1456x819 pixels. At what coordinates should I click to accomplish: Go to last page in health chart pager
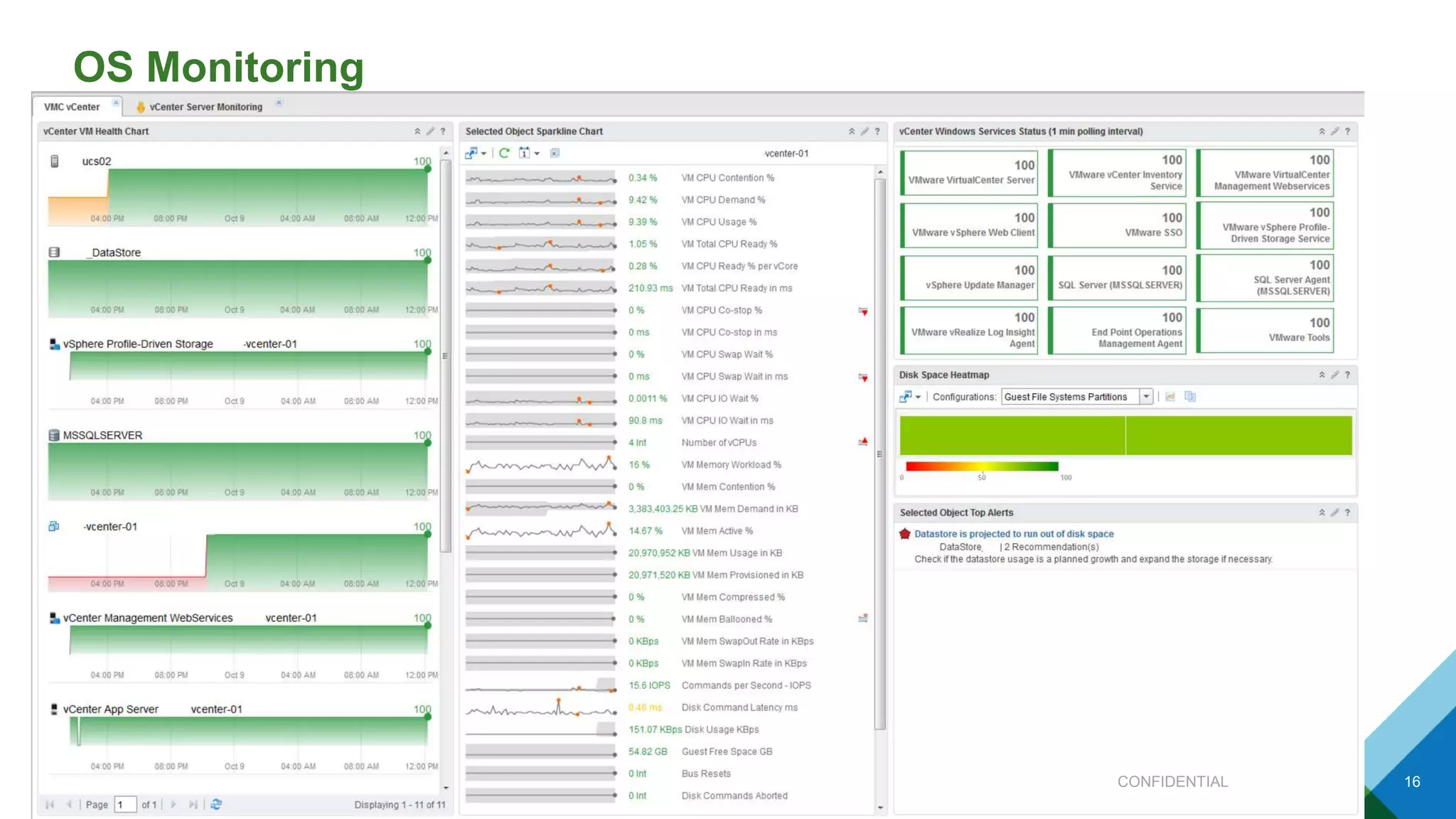tap(193, 804)
